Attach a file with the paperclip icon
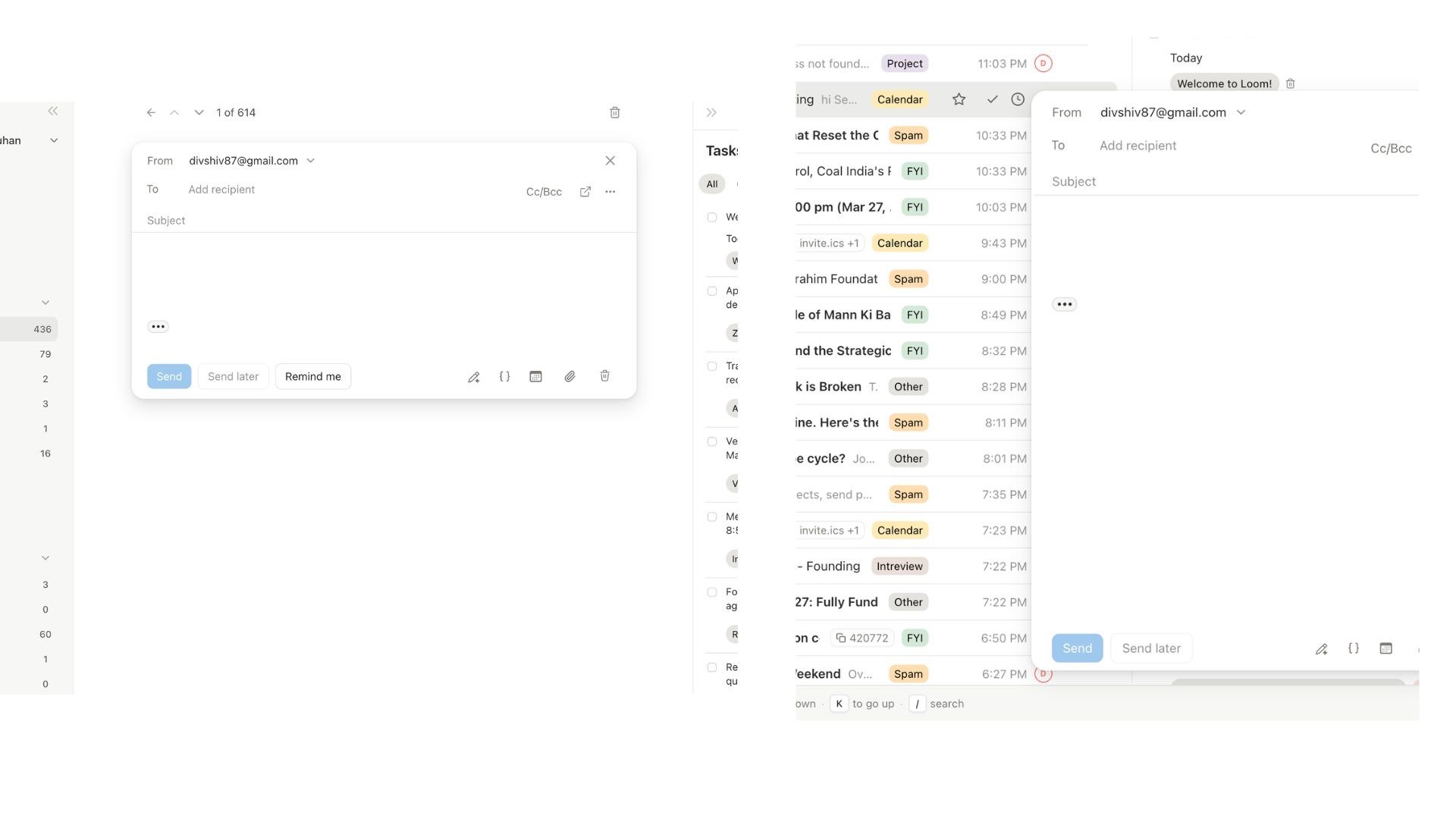 [x=570, y=376]
